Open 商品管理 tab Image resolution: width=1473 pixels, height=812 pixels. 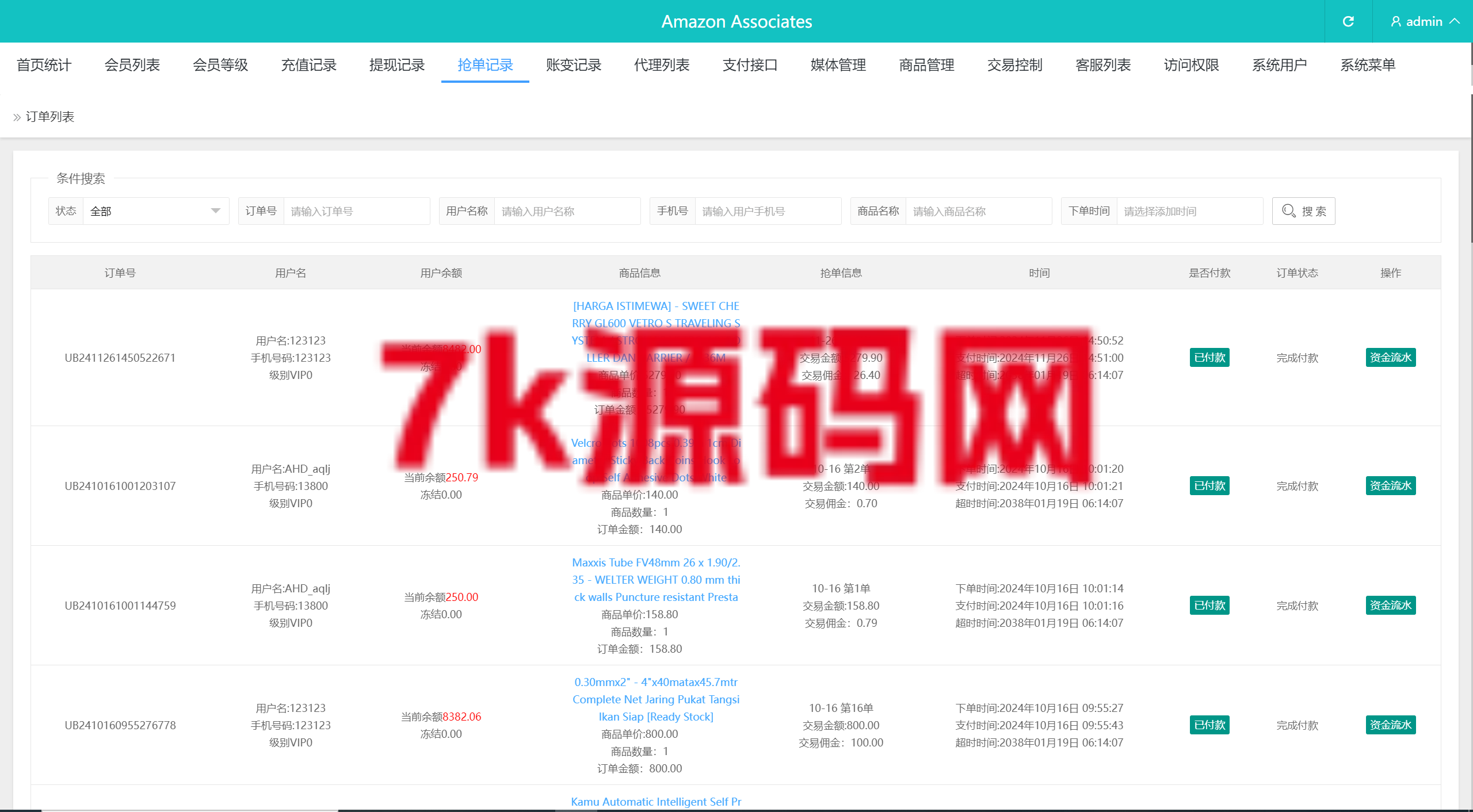(927, 65)
